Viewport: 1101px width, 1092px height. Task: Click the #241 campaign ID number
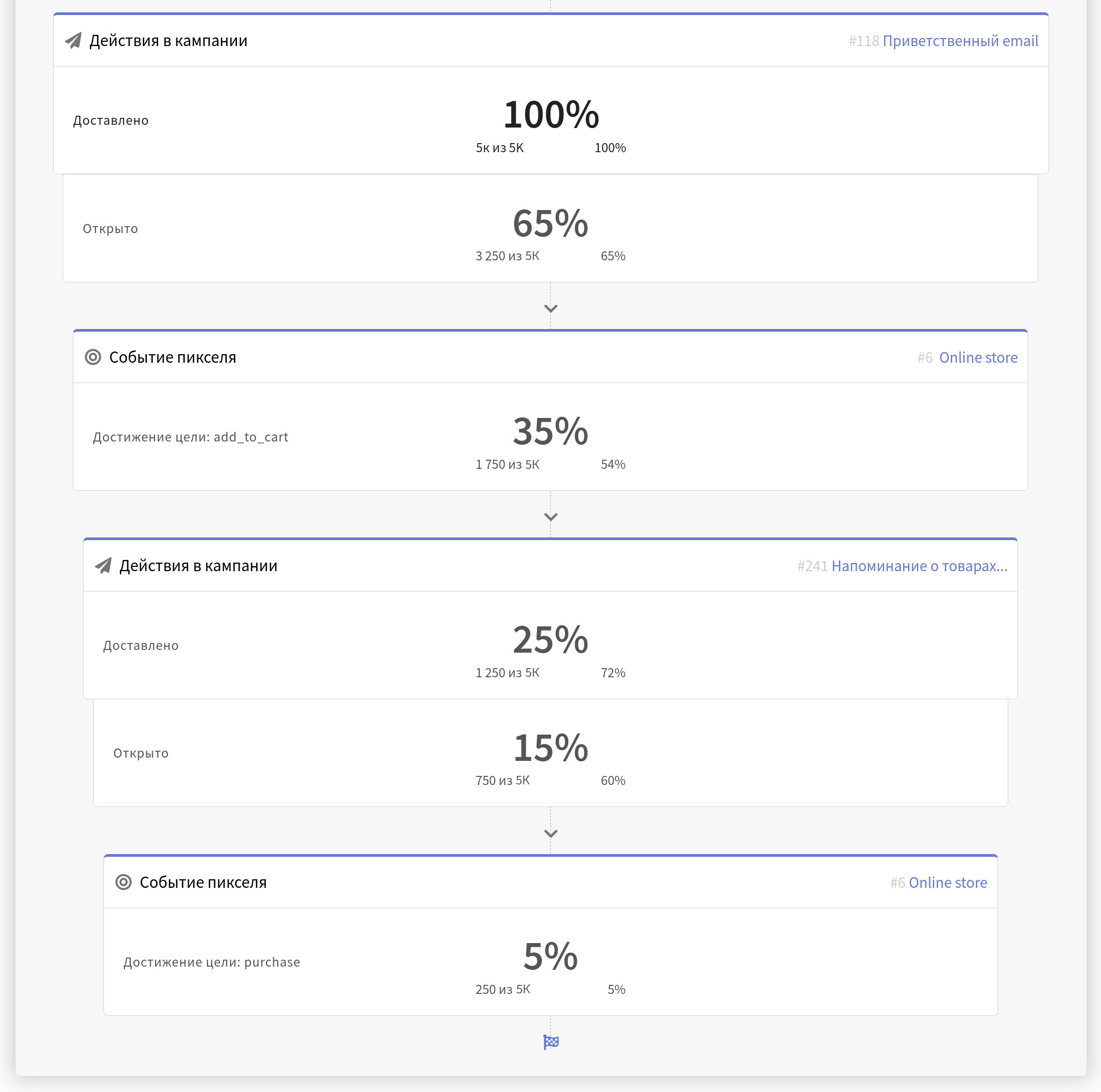point(812,566)
